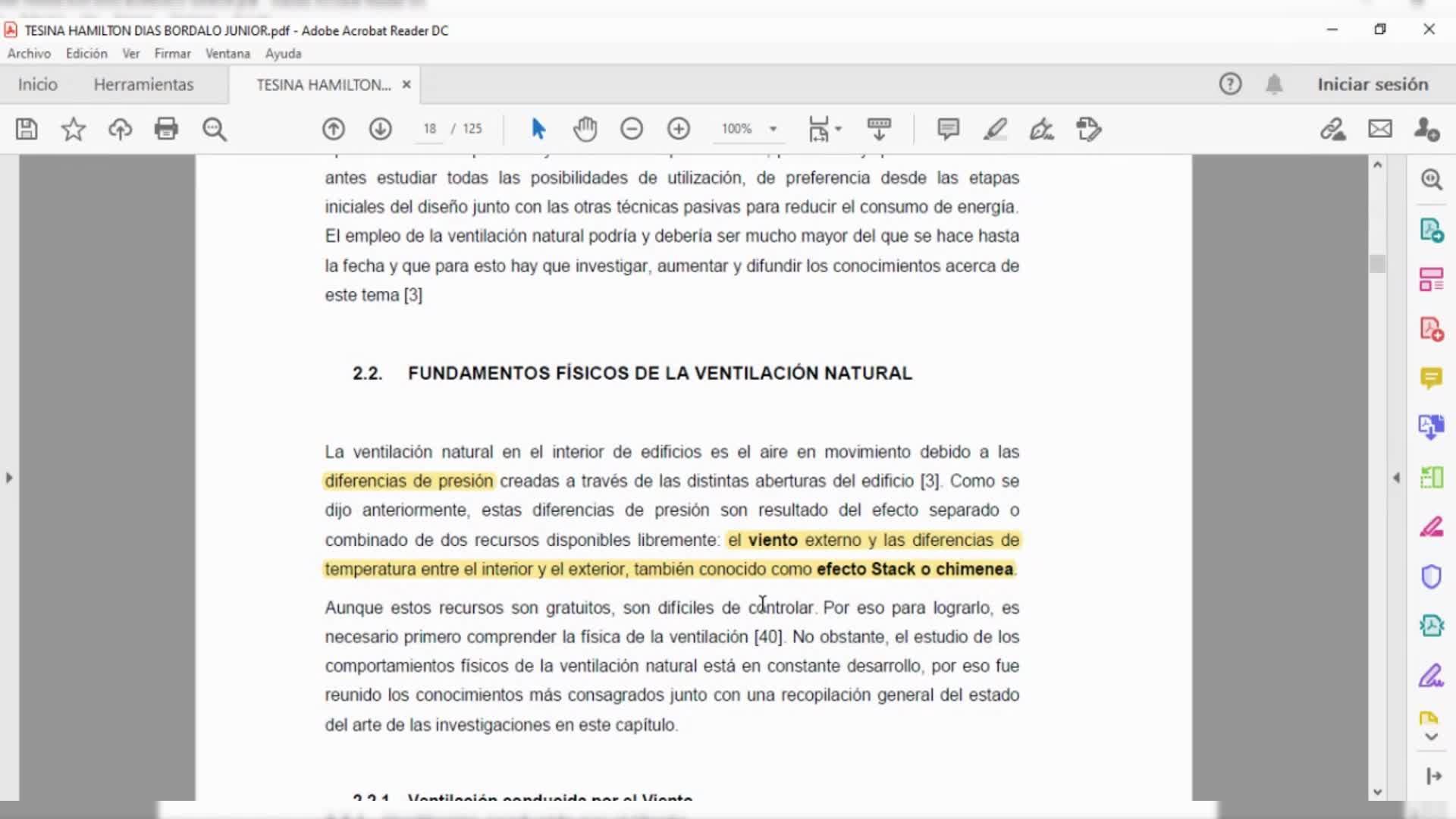Zoom in with the plus circle
1456x819 pixels.
[x=679, y=129]
